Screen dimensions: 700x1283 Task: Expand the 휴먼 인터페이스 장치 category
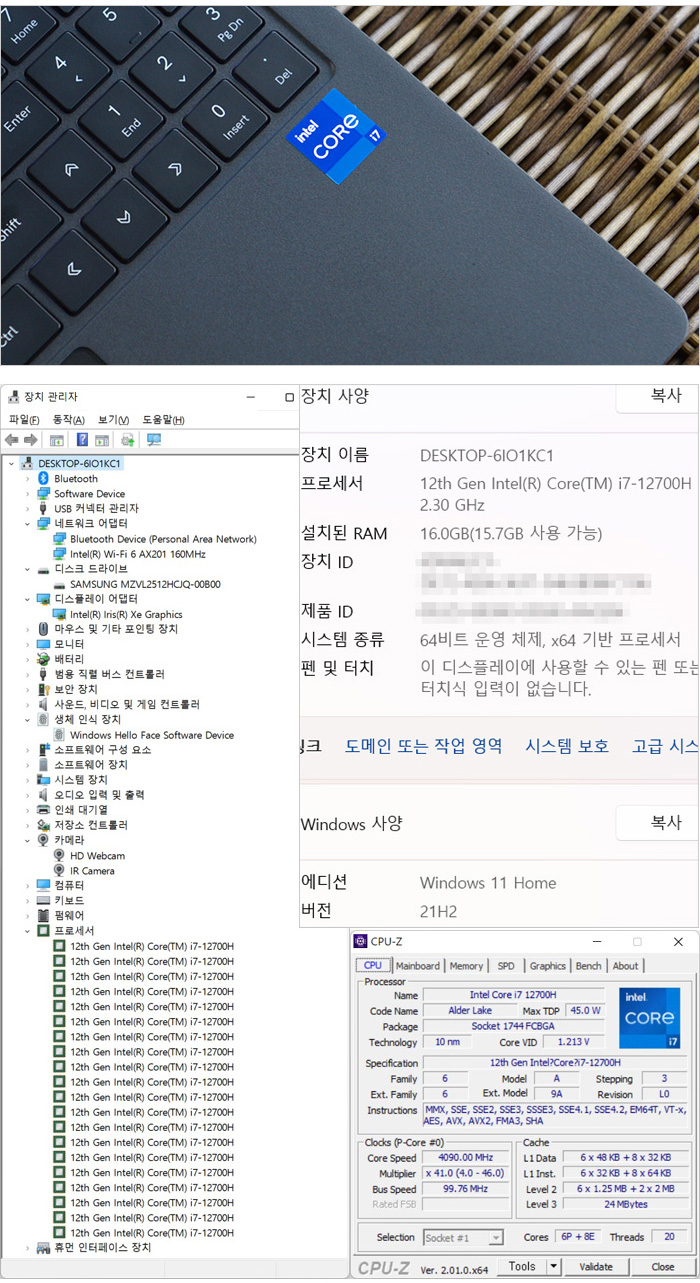pos(27,1248)
